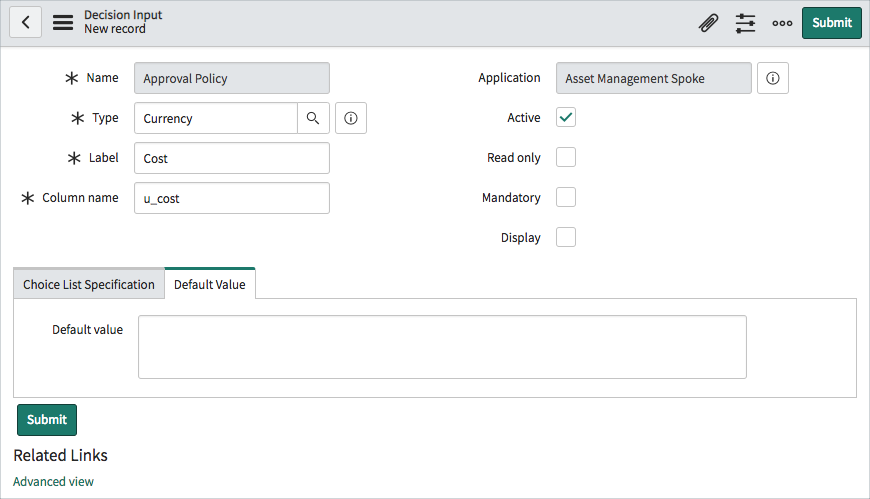
Task: Open the hamburger context menu icon
Action: (x=63, y=22)
